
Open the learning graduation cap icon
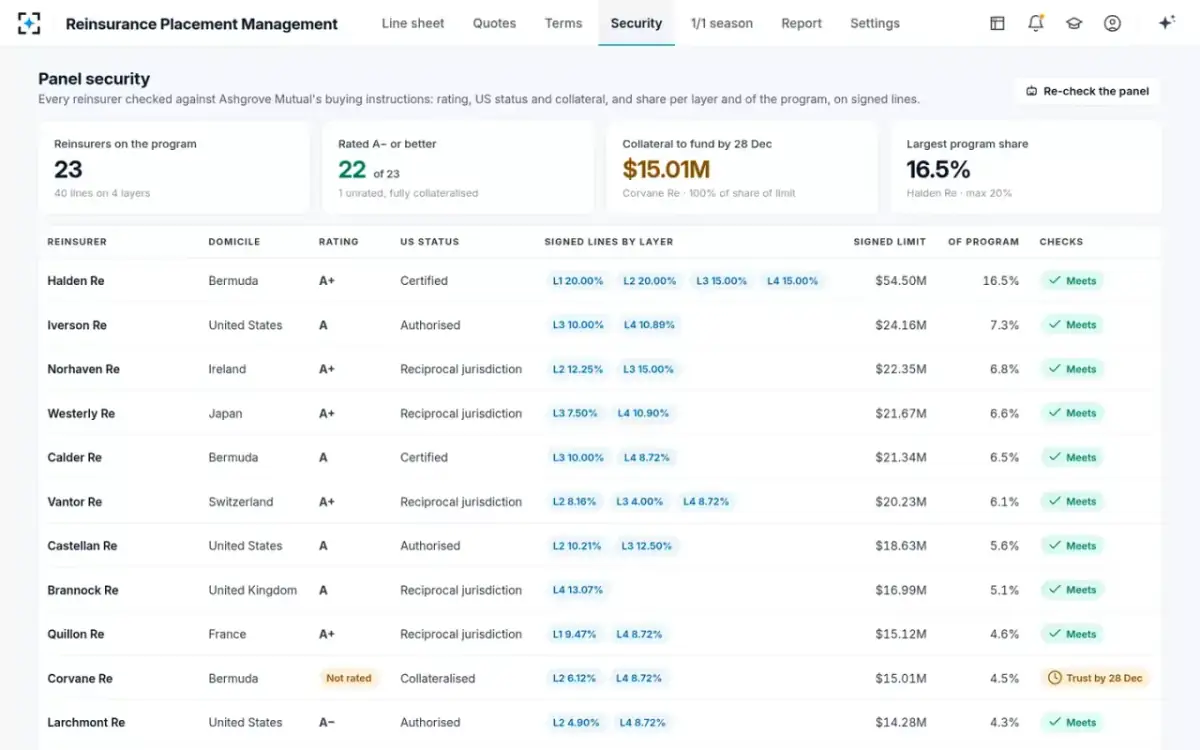1074,23
